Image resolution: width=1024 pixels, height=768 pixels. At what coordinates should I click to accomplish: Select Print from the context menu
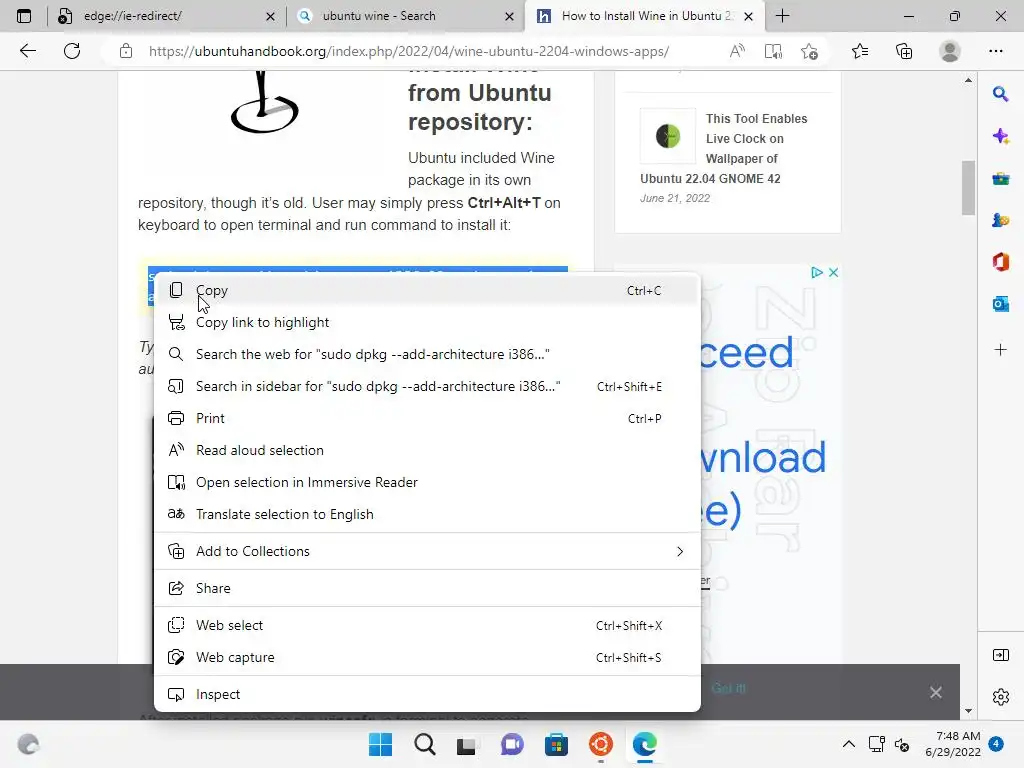(x=427, y=419)
